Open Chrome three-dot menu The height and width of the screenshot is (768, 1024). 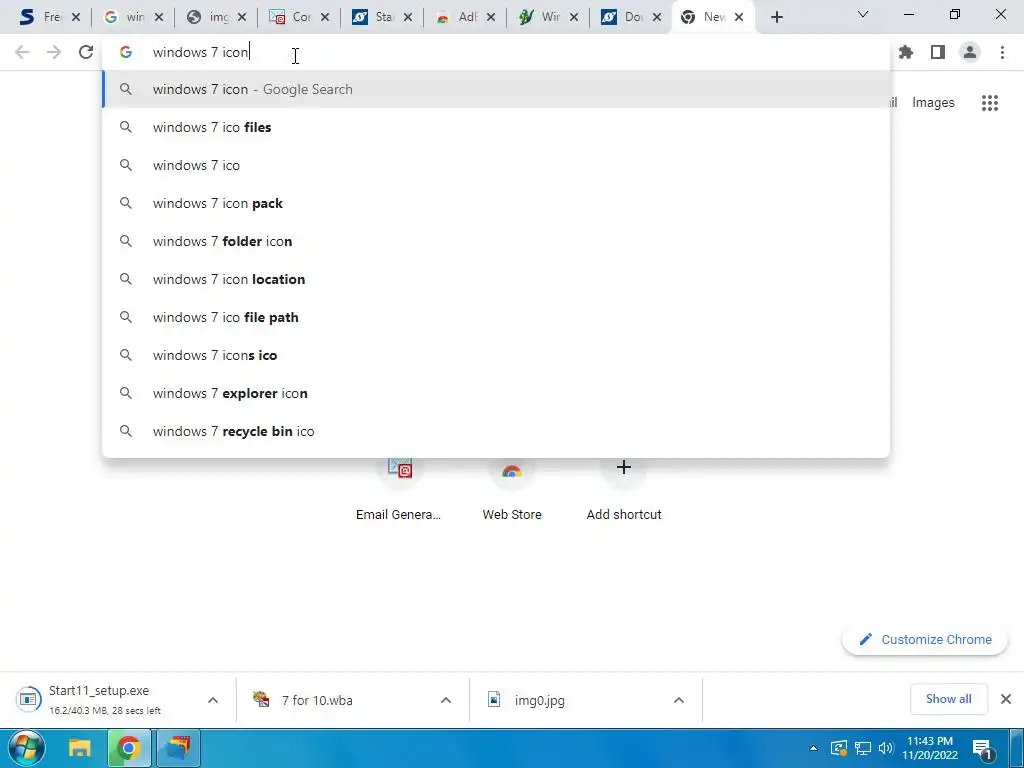pos(1002,52)
